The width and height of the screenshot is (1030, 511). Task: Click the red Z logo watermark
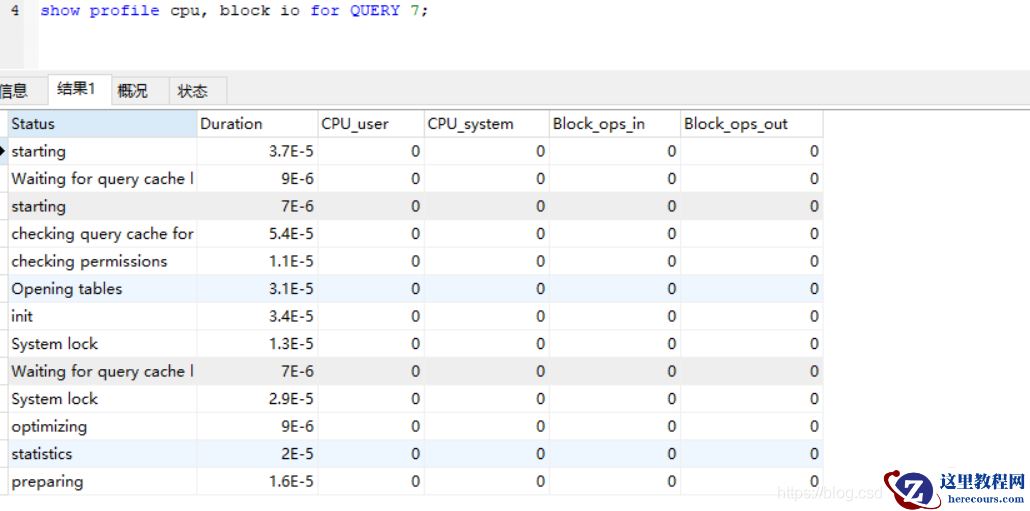tap(912, 488)
